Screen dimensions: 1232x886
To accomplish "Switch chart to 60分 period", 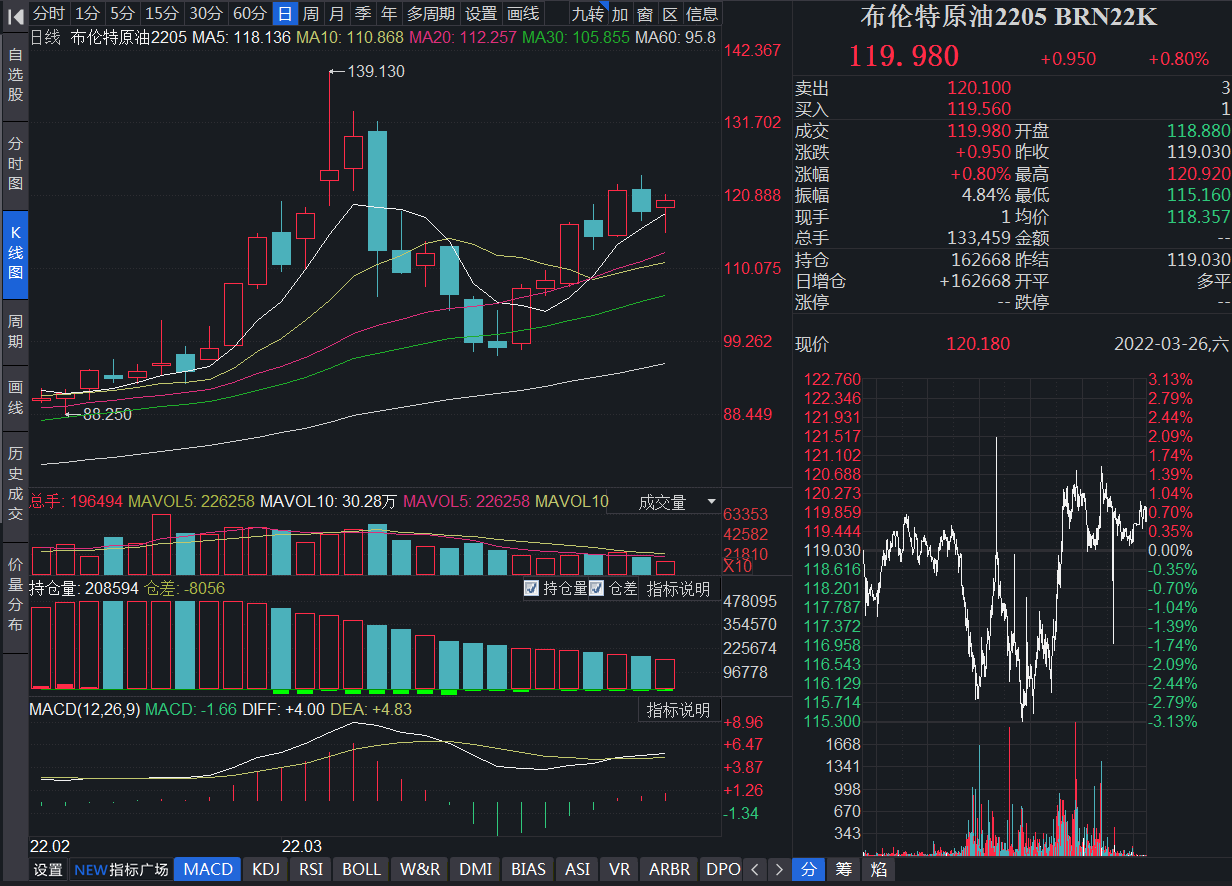I will tap(249, 14).
